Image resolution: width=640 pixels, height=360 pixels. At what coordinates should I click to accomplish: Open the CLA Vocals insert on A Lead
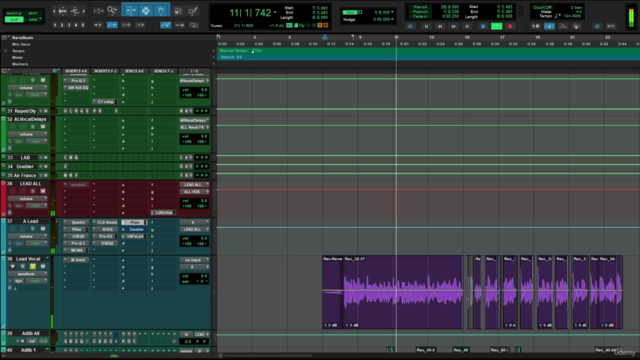106,222
